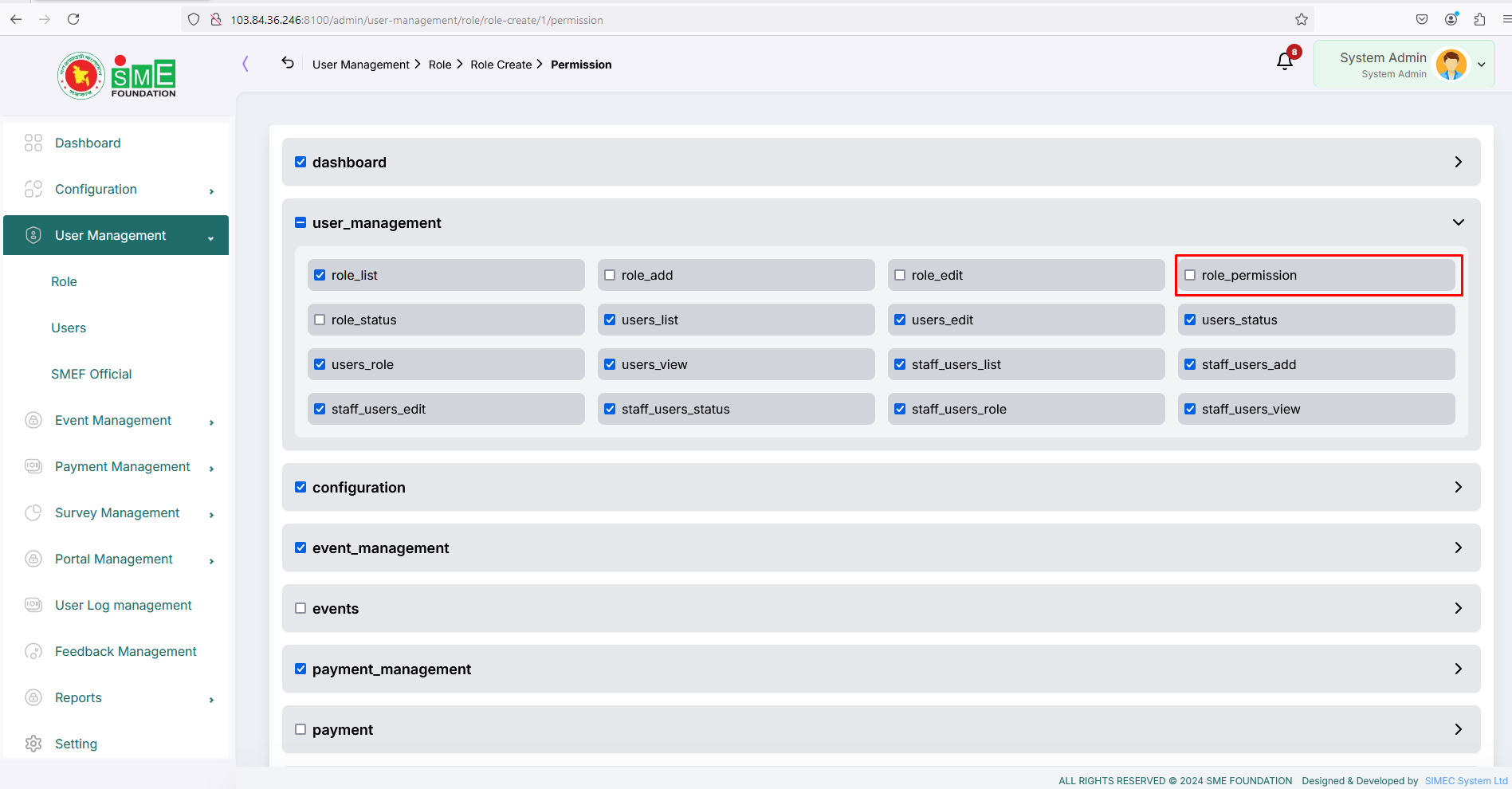Click the Configuration sidebar icon

point(33,189)
